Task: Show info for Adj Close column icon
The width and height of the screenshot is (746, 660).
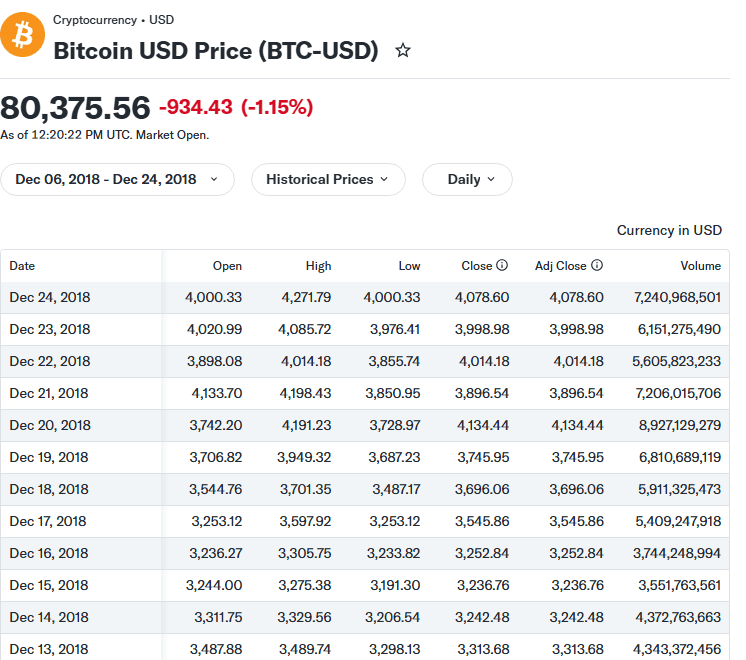Action: point(597,265)
